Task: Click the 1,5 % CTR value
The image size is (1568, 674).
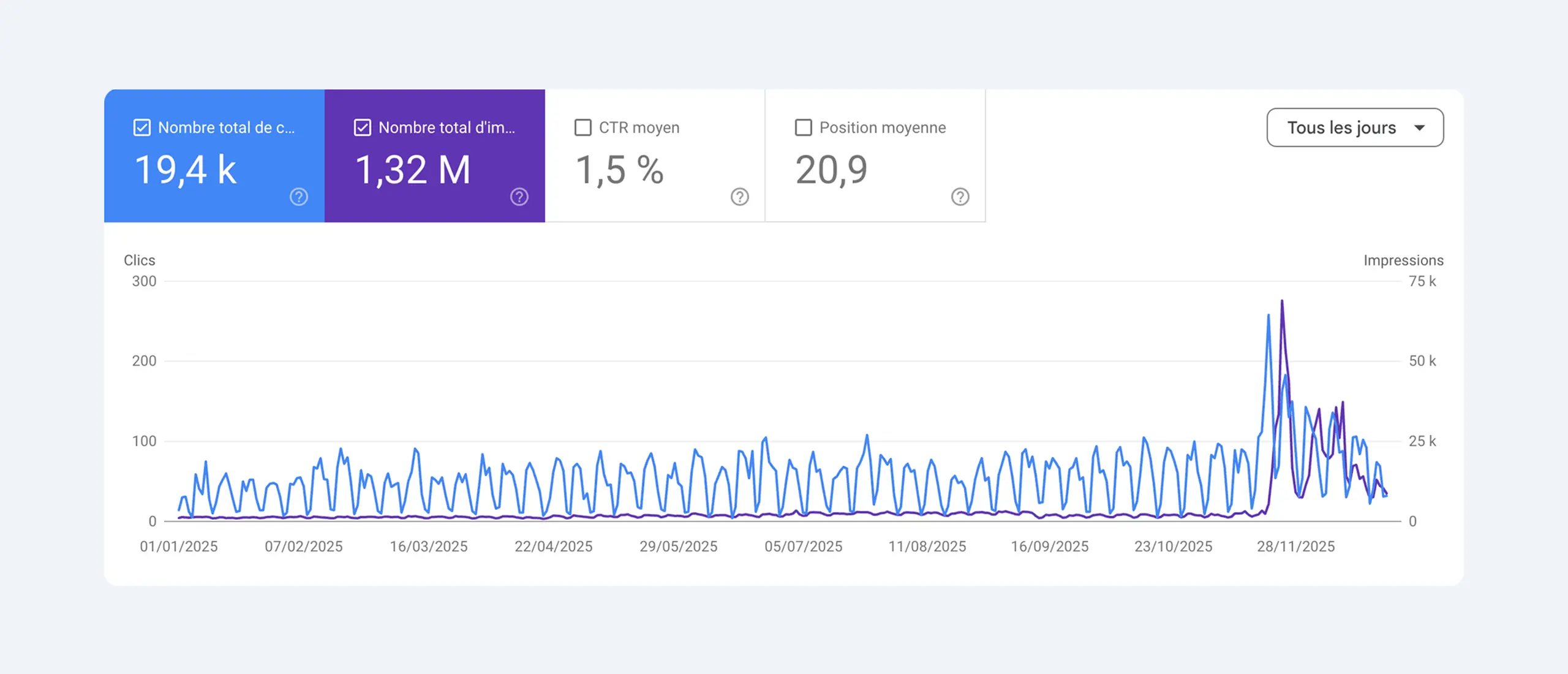Action: 620,170
